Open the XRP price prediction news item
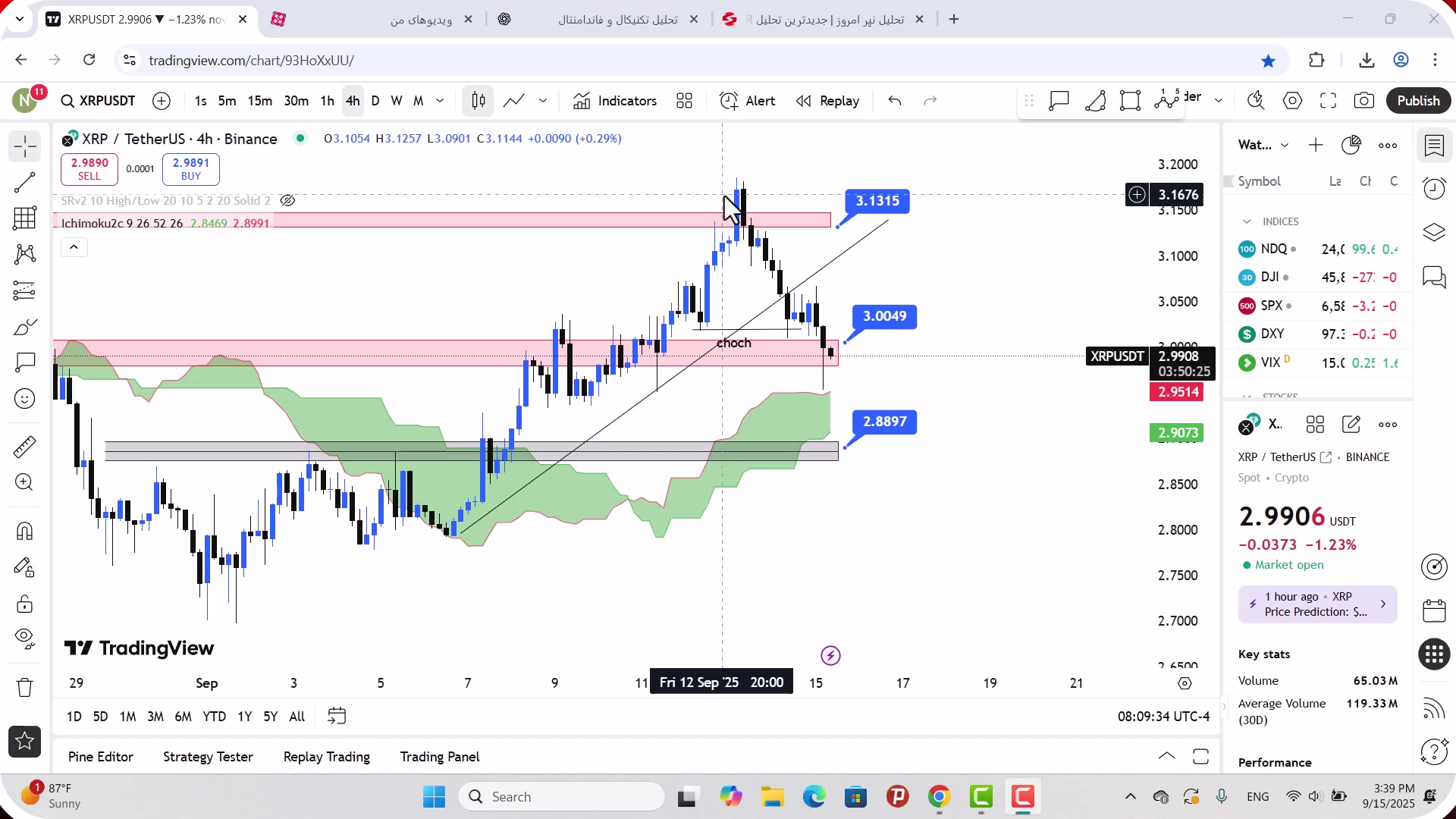The height and width of the screenshot is (819, 1456). [1318, 604]
